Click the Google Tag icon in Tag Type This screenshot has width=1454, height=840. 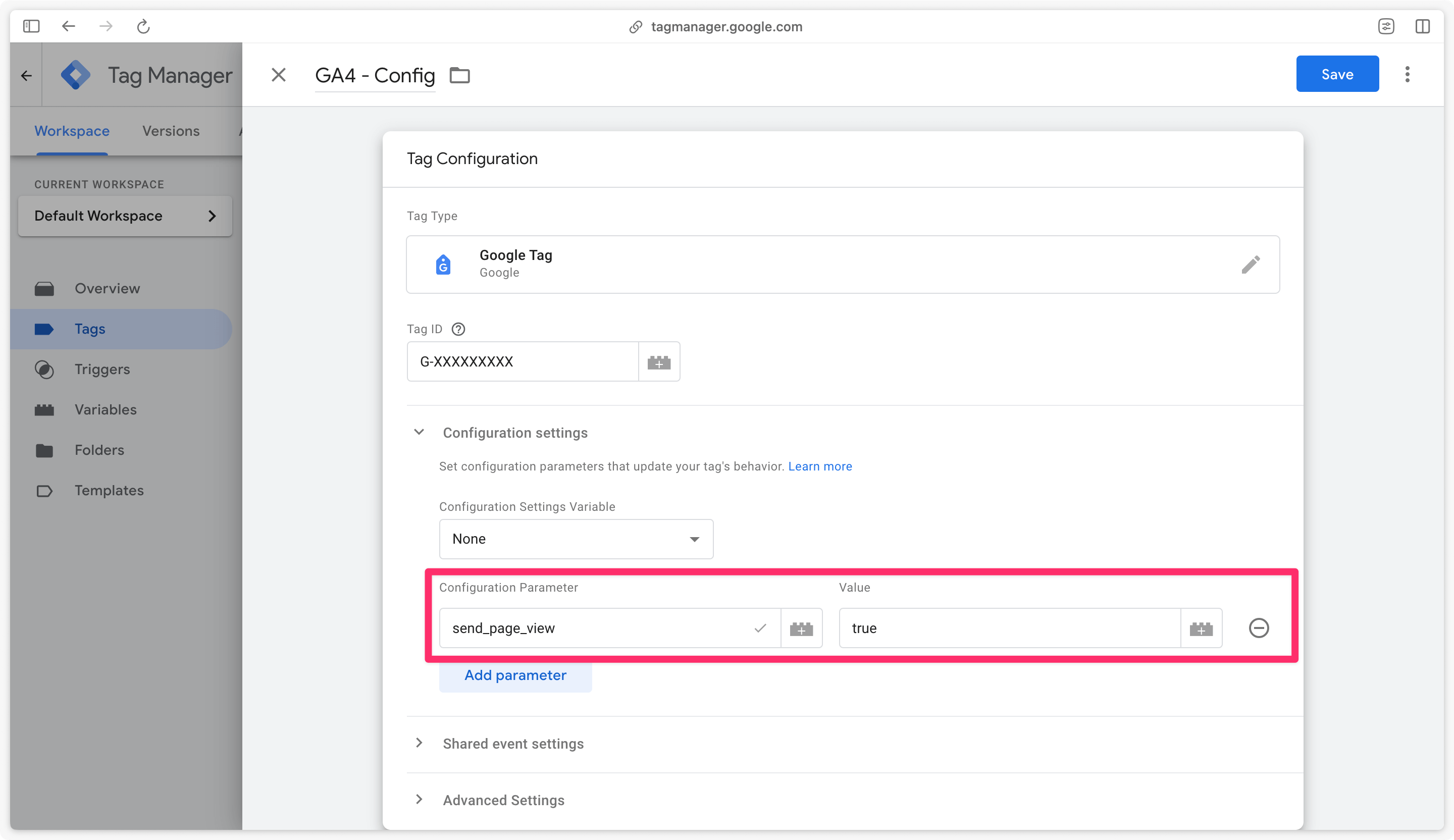444,263
